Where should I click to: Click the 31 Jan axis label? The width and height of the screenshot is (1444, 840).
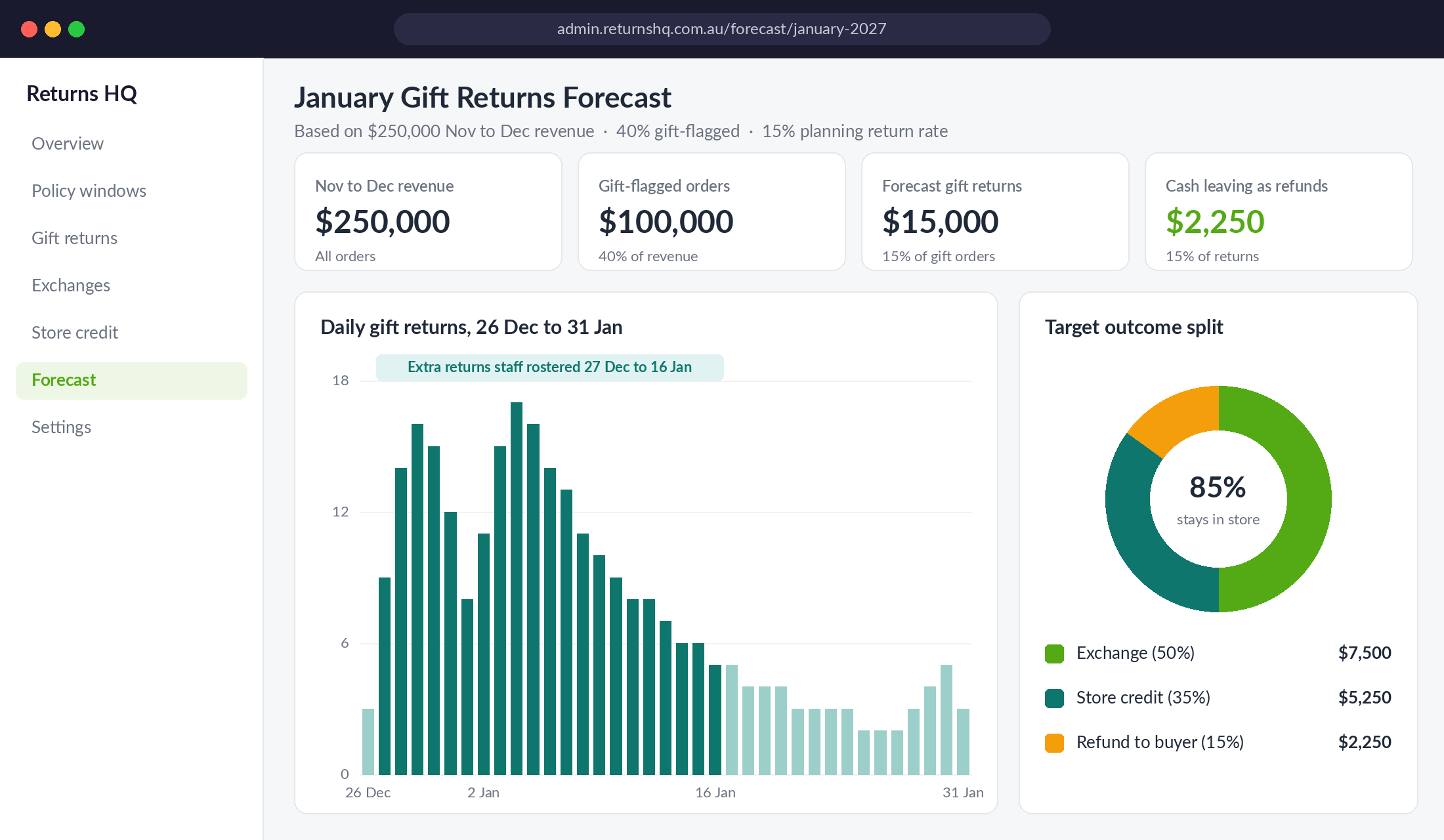[x=963, y=793]
